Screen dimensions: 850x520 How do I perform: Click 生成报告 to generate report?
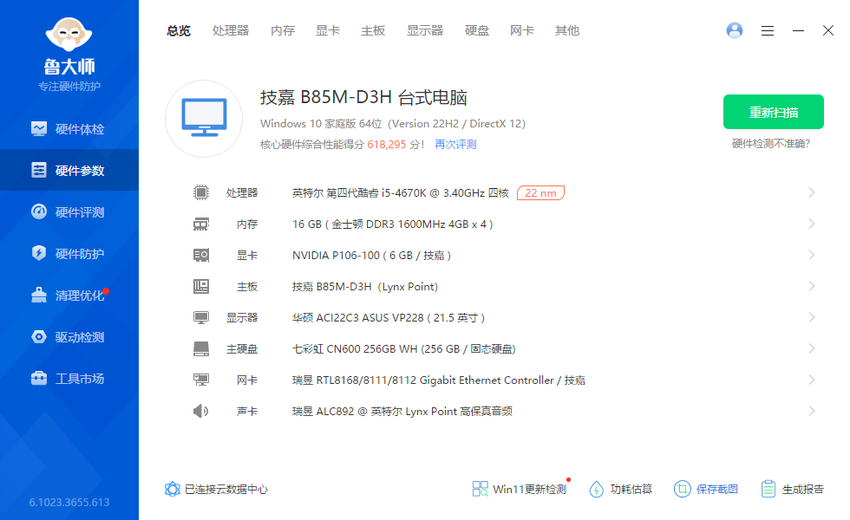point(792,489)
